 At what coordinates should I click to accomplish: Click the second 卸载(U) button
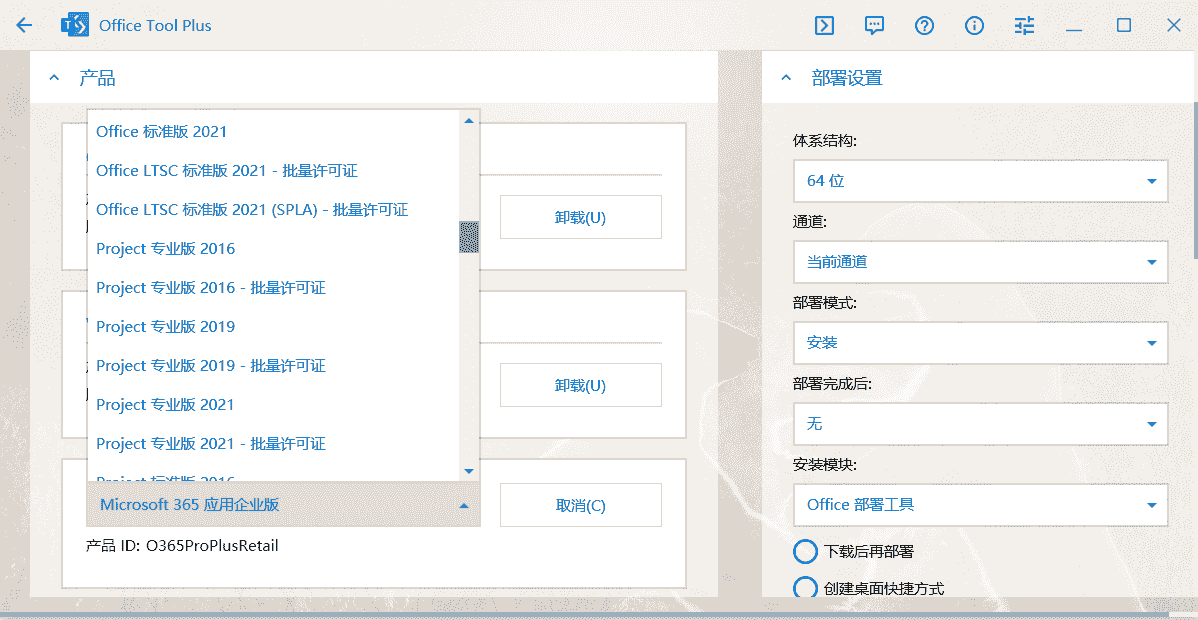[x=581, y=385]
